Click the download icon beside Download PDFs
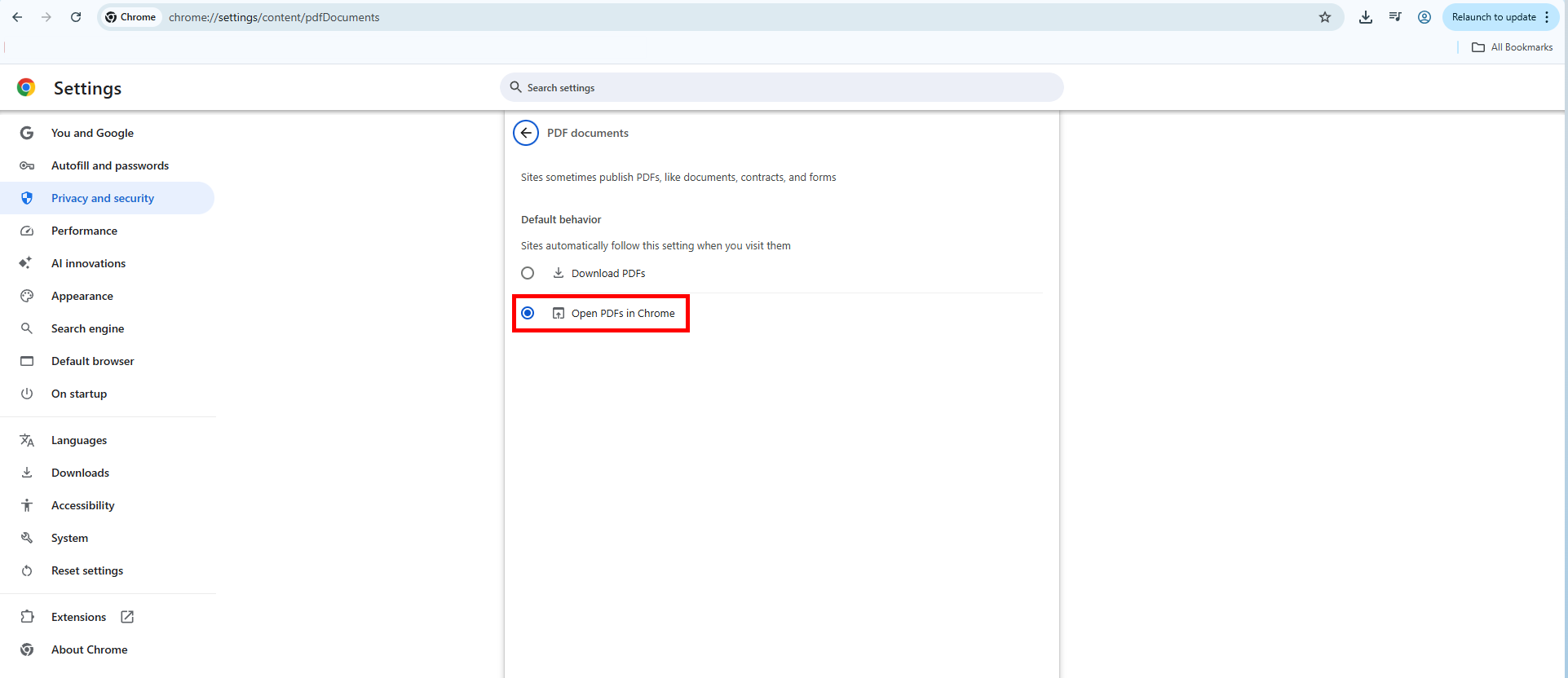 coord(559,273)
